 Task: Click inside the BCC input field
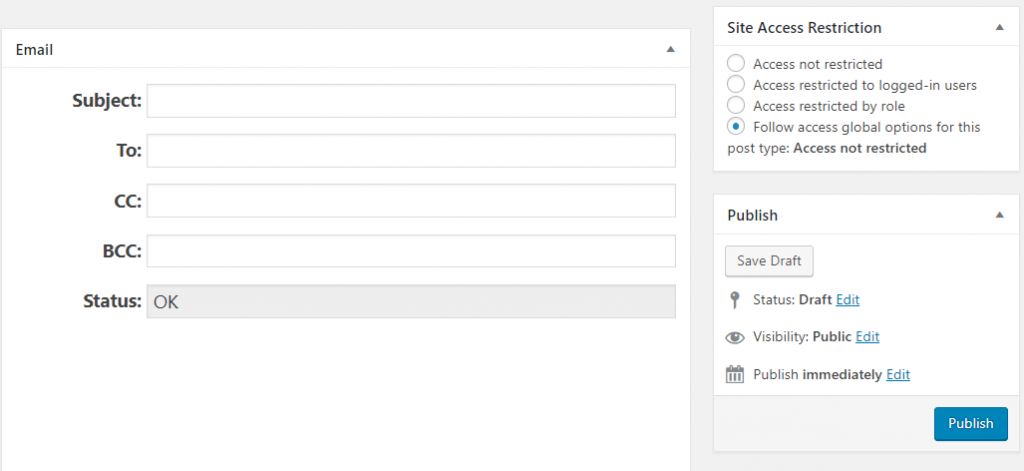pyautogui.click(x=411, y=251)
